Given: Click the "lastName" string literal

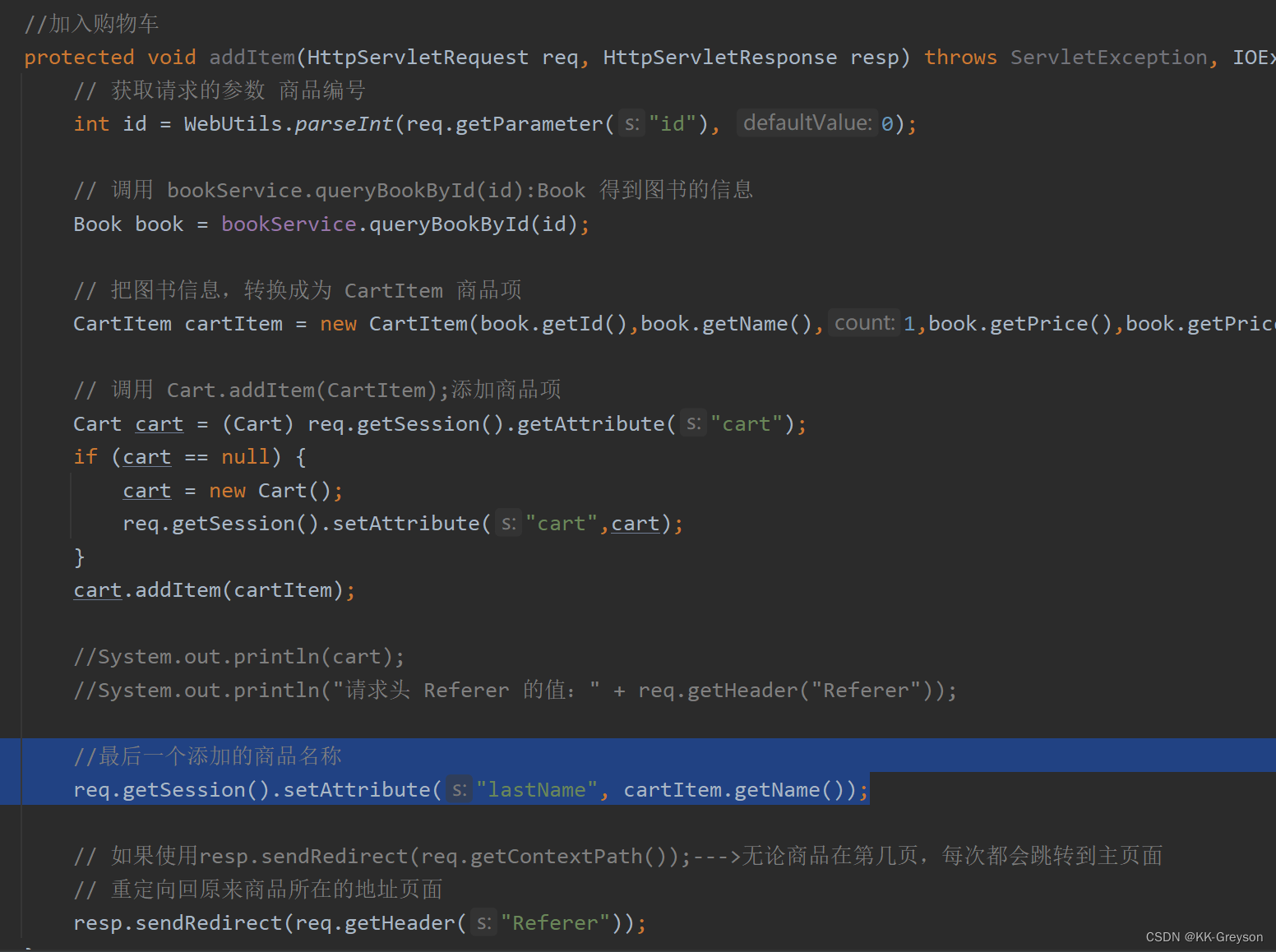Looking at the screenshot, I should click(537, 790).
